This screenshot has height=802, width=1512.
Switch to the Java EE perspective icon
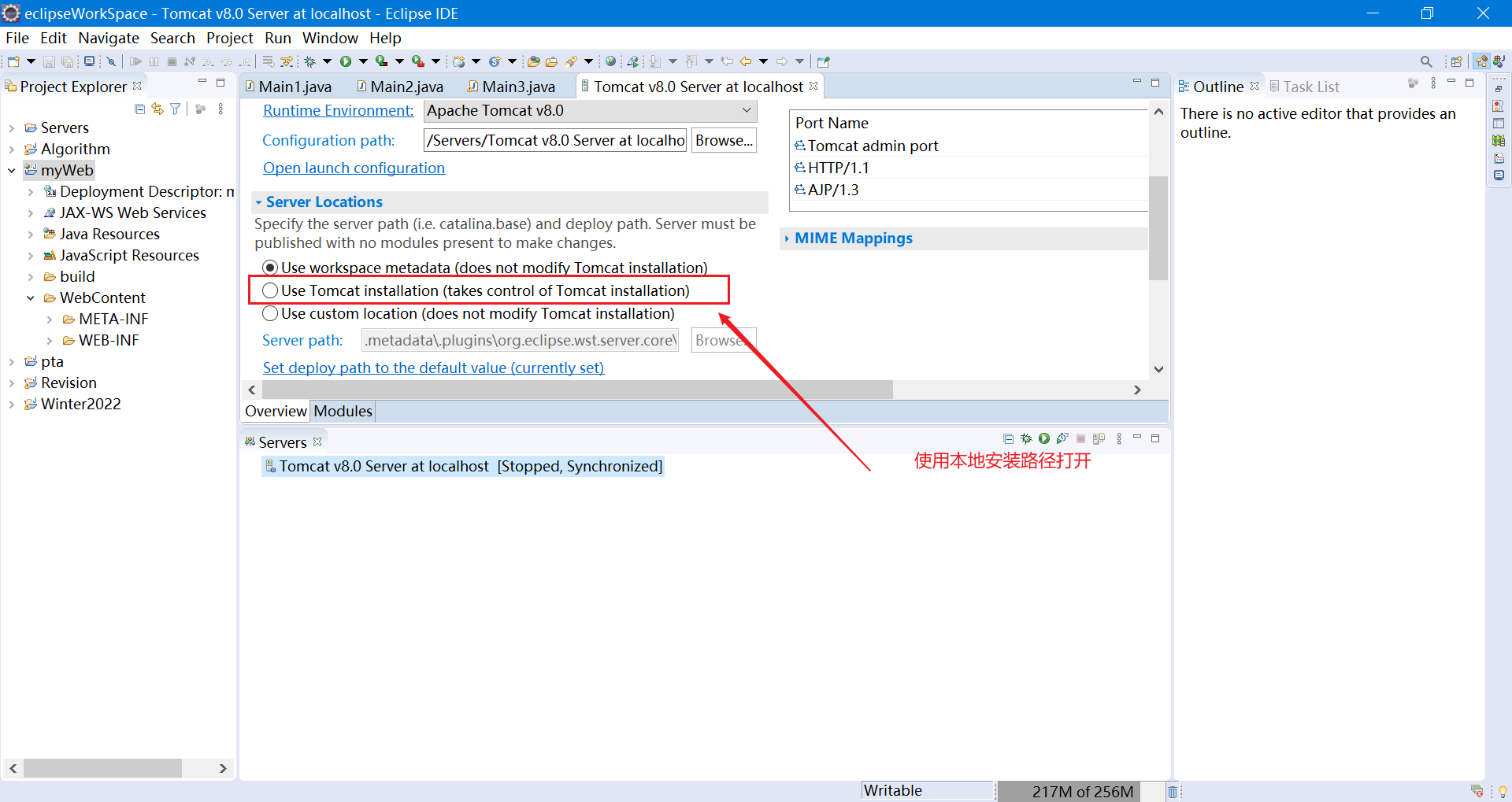coord(1481,61)
